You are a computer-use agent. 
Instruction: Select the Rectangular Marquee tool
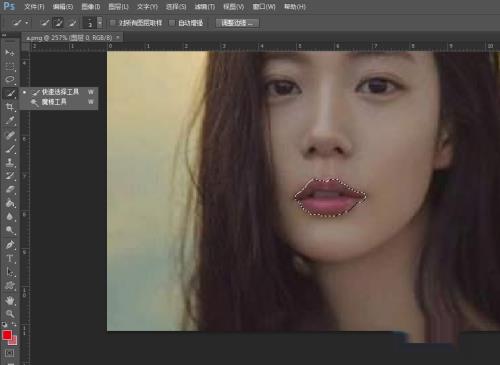[10, 66]
